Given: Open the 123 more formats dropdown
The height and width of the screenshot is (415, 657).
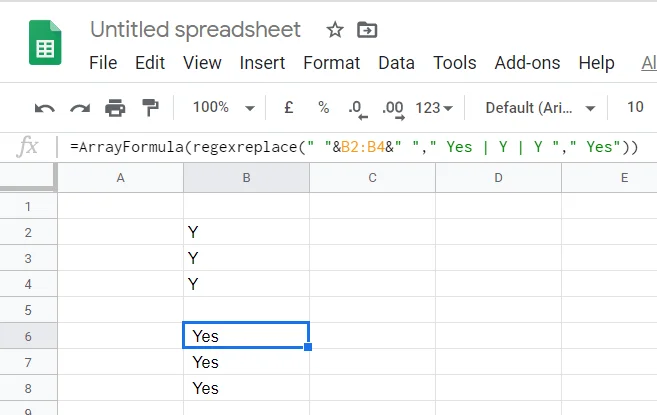Looking at the screenshot, I should coord(434,107).
